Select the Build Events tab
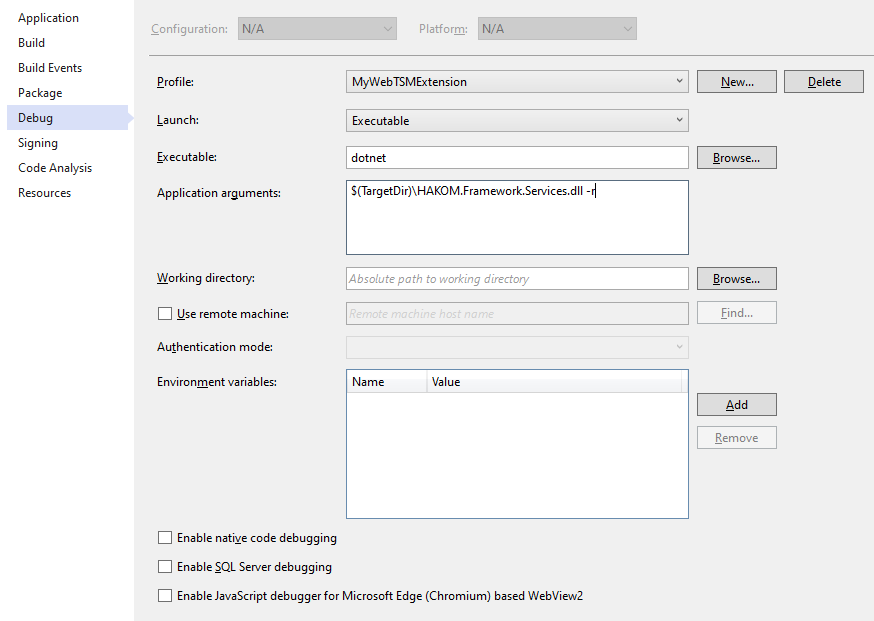This screenshot has width=874, height=621. pyautogui.click(x=50, y=68)
